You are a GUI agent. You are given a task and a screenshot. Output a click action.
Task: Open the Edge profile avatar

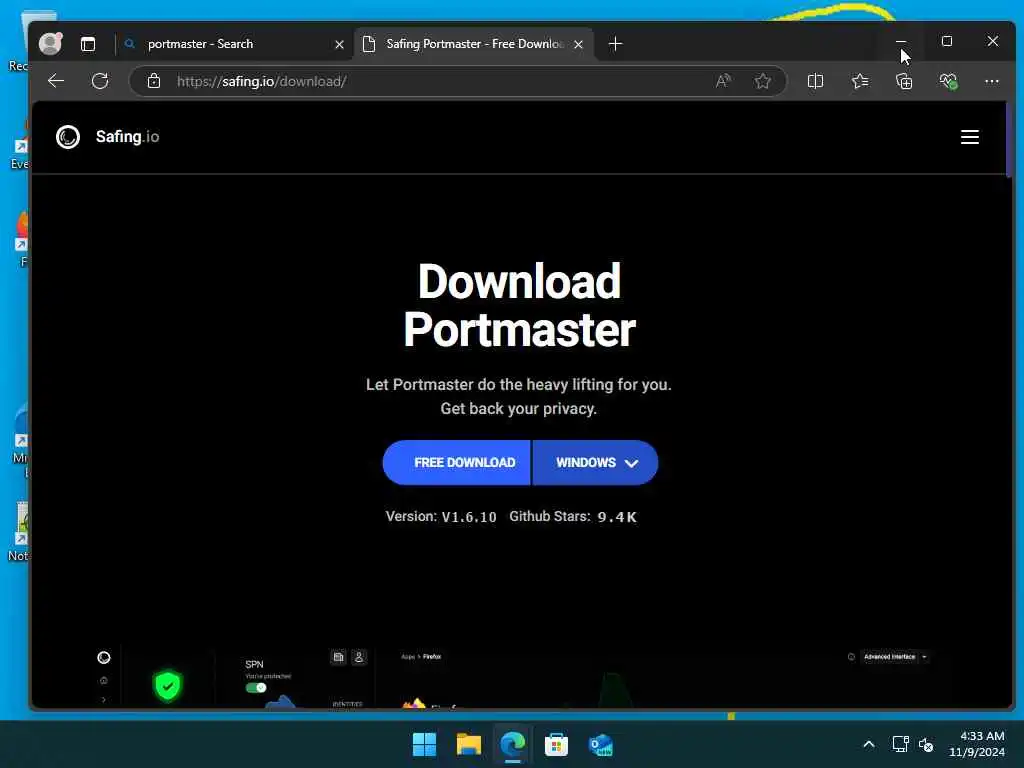[x=50, y=44]
